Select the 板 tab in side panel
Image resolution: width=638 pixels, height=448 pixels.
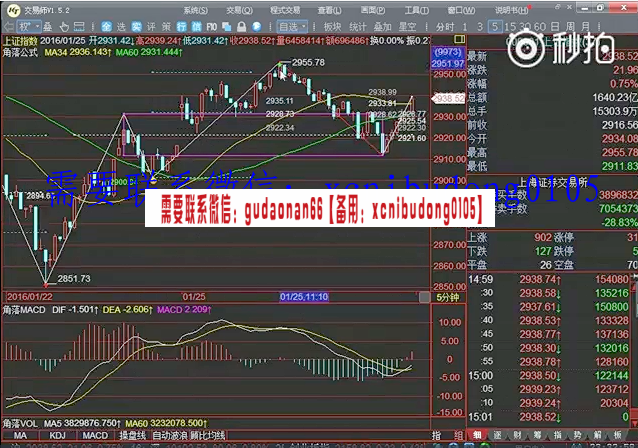click(617, 435)
